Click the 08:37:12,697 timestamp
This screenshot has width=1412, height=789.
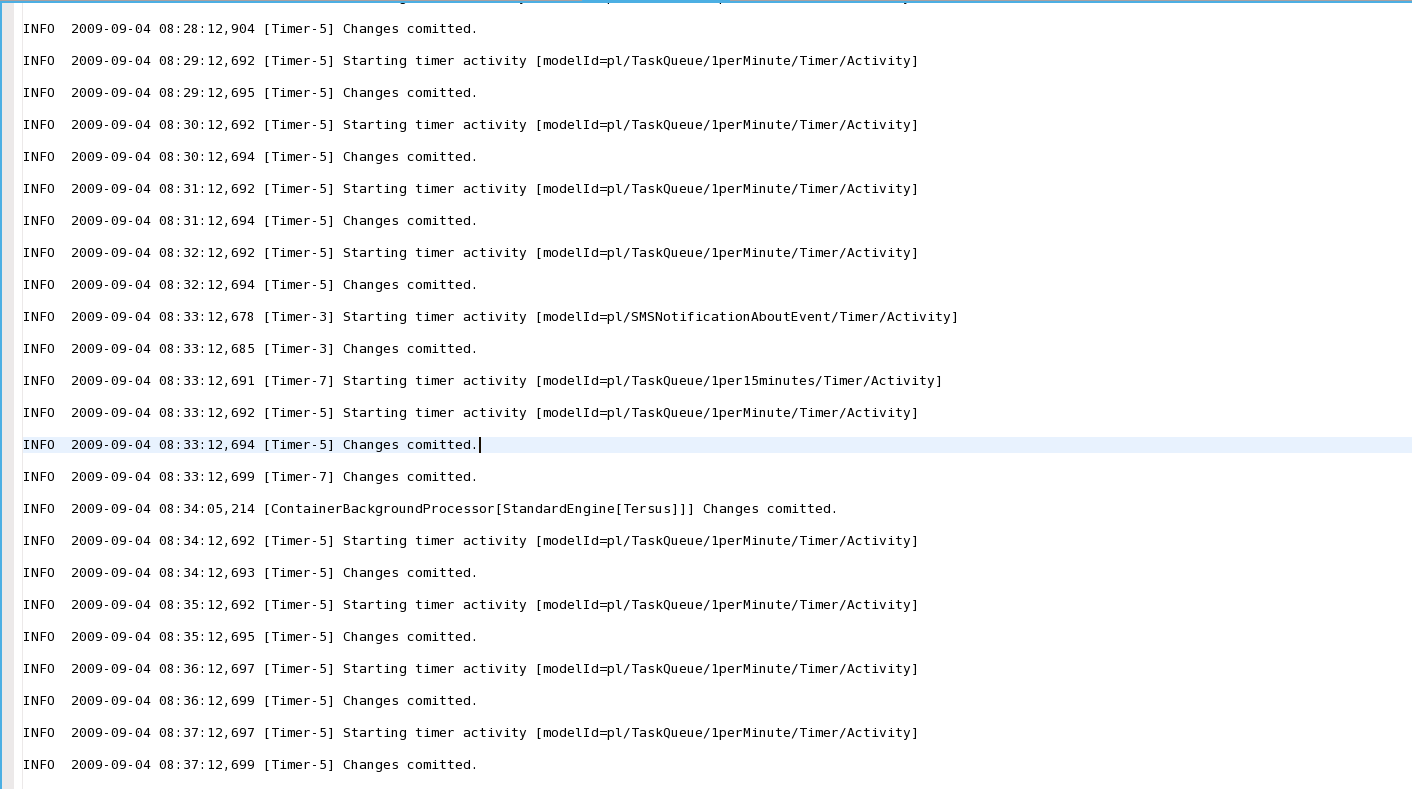(163, 733)
